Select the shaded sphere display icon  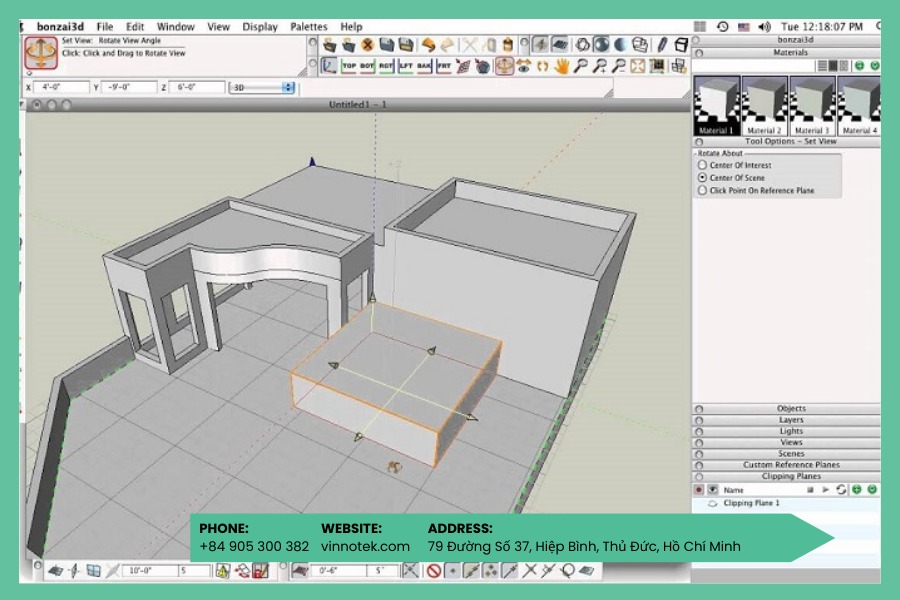[602, 45]
